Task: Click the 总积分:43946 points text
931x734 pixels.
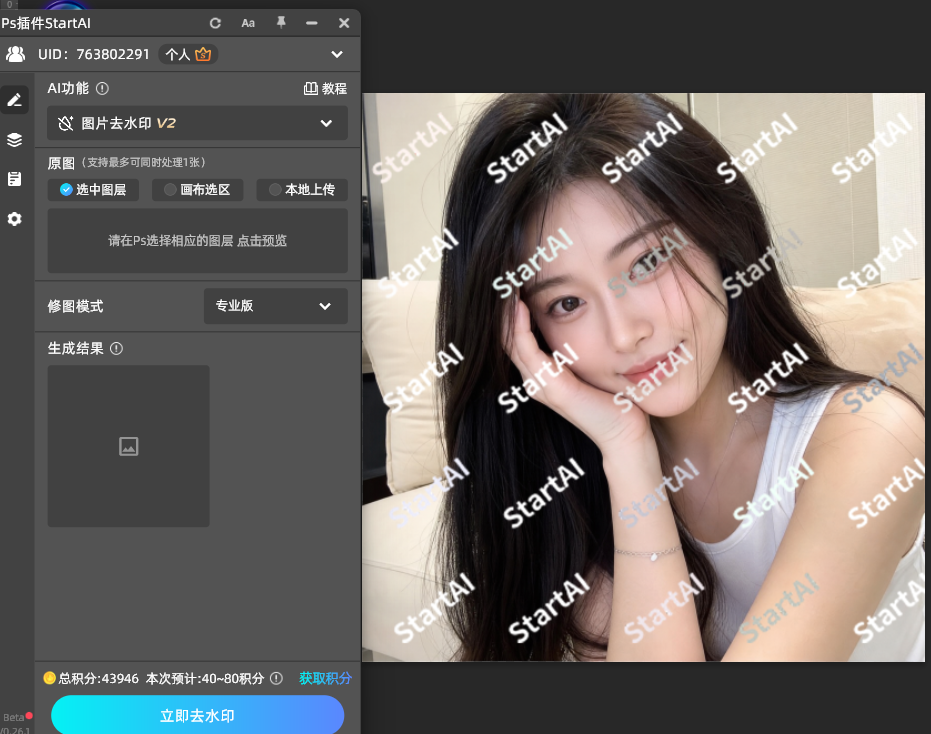Action: tap(99, 678)
